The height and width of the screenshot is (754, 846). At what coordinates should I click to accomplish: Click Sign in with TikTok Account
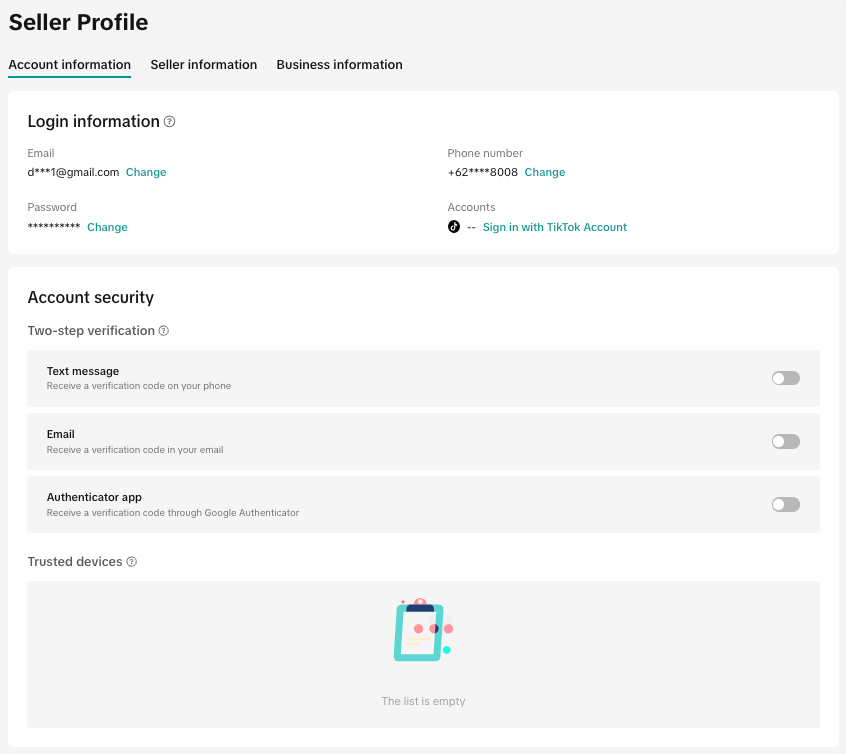554,227
